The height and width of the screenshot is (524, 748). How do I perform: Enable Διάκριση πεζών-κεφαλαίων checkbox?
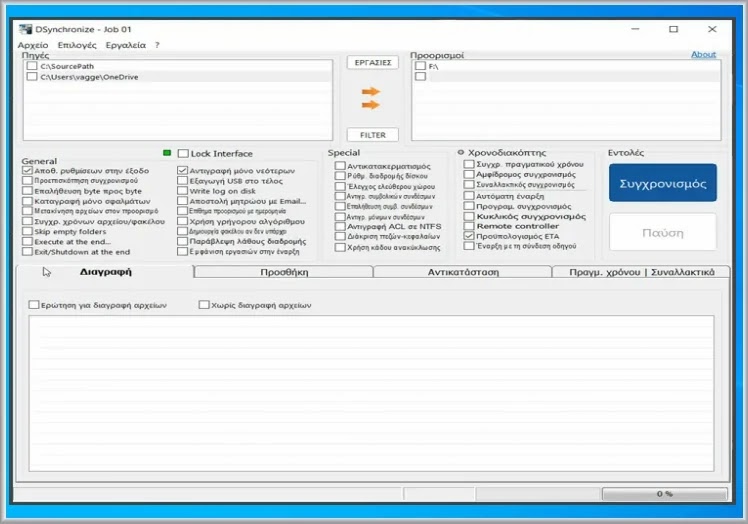340,236
